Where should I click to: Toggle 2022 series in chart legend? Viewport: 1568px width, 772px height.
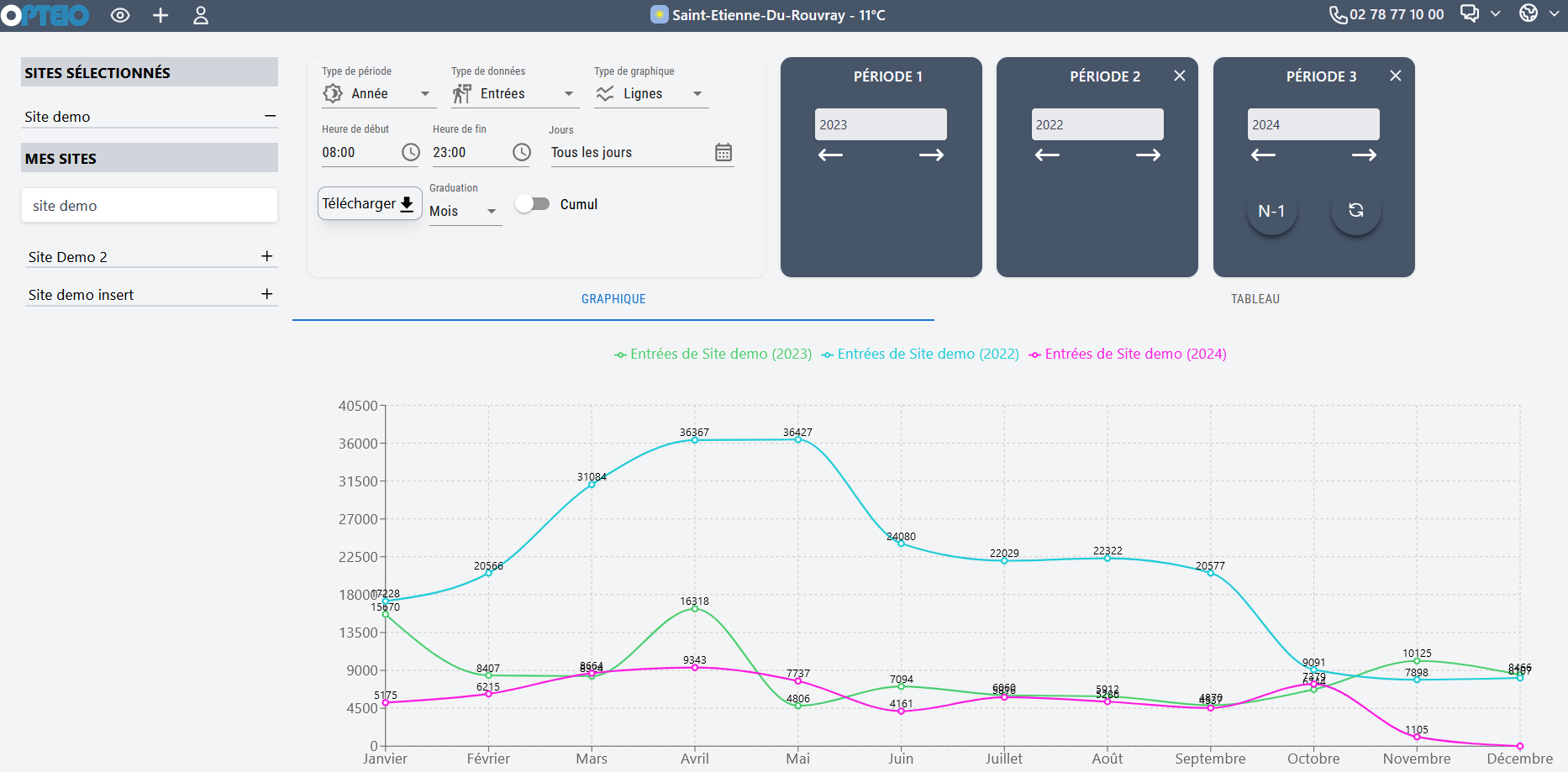tap(920, 354)
